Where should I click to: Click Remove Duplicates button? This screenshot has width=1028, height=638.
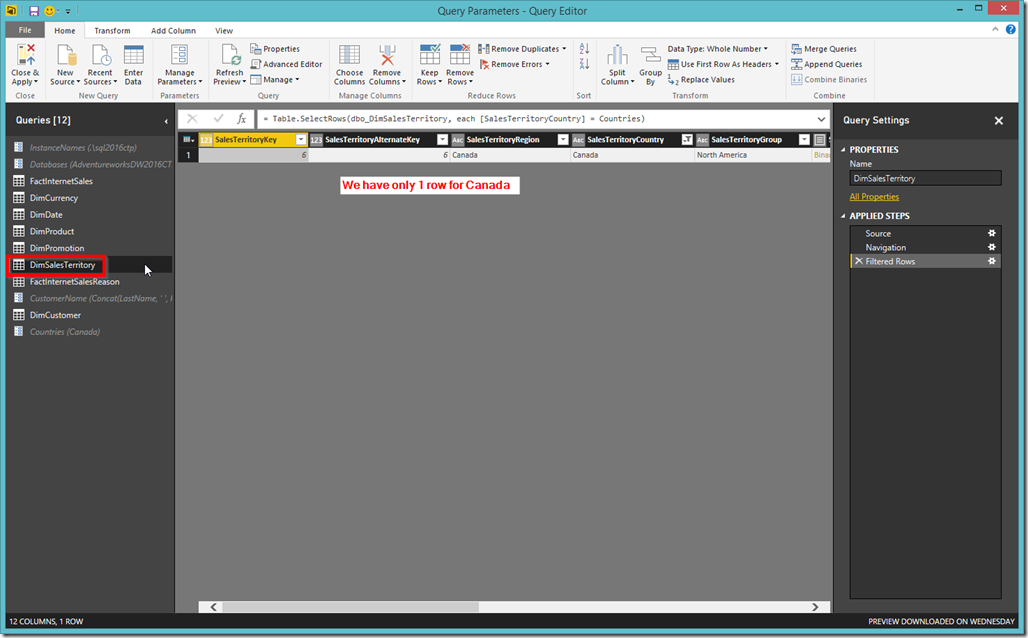522,49
